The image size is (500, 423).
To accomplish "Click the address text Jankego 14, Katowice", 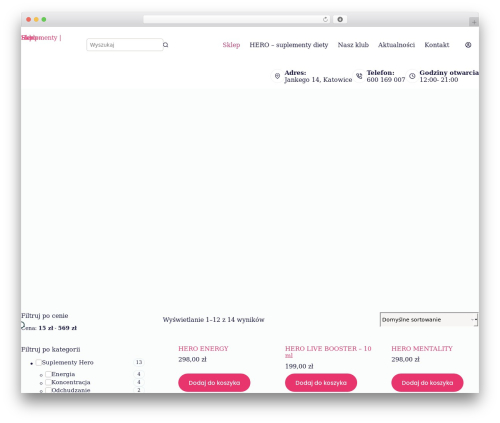I will pos(318,80).
